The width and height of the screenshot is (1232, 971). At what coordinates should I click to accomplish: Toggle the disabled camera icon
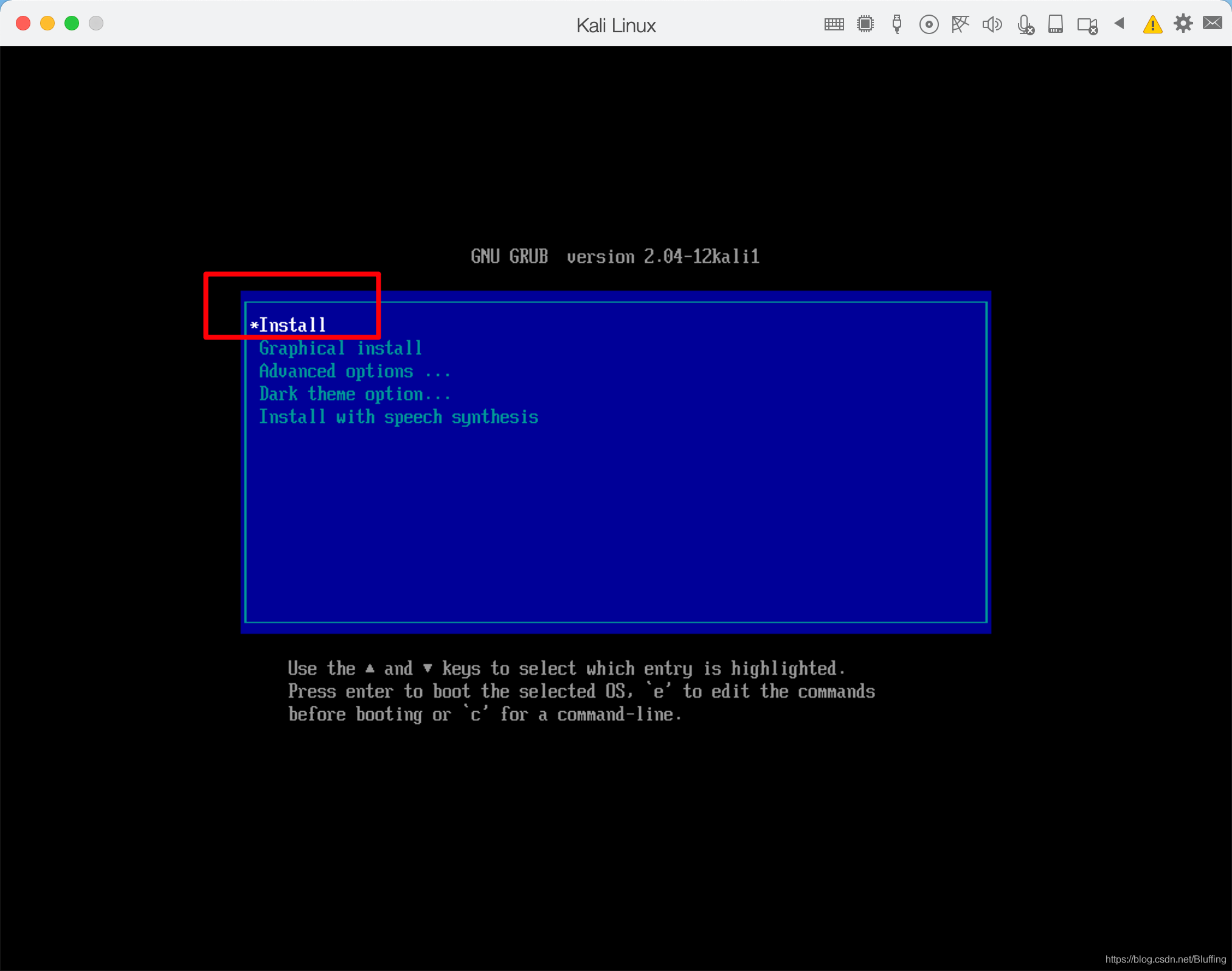[x=1087, y=26]
